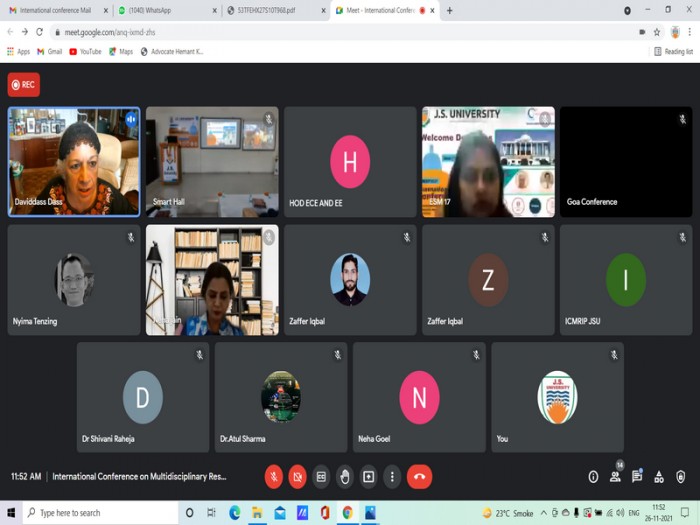Open the show everyone participants panel
The image size is (700, 525).
(x=615, y=477)
